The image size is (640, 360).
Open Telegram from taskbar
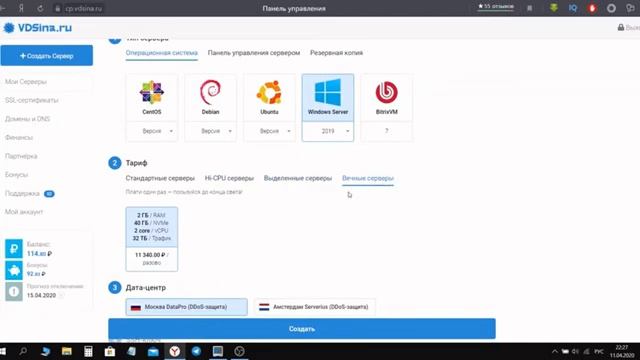(x=196, y=351)
